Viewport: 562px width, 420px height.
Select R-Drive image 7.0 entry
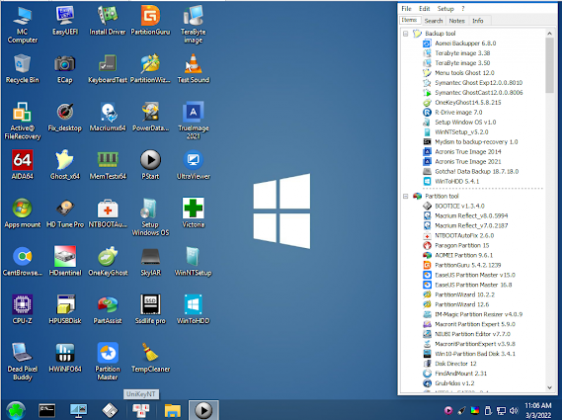point(458,112)
